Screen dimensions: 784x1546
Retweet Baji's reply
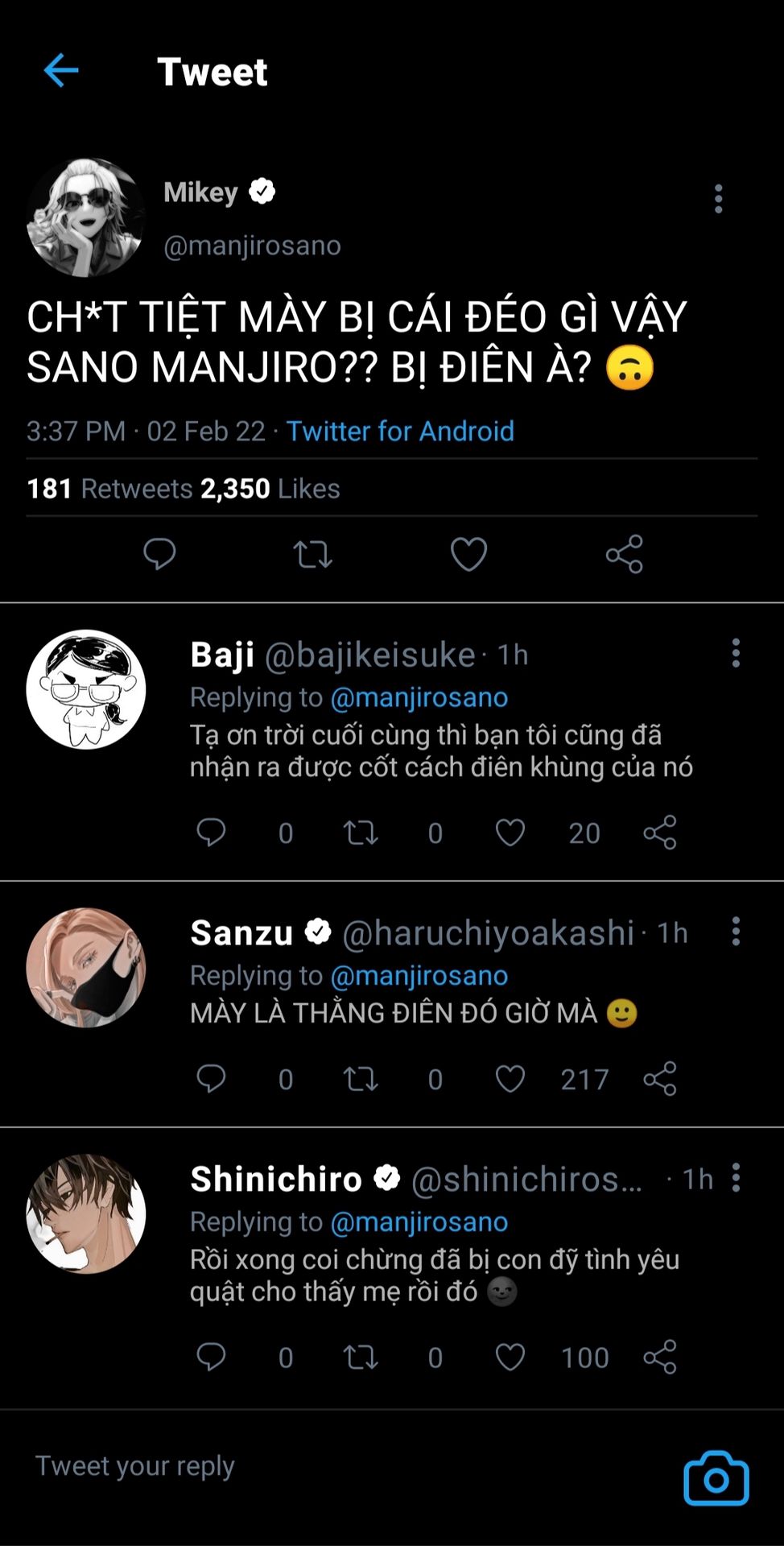[361, 833]
